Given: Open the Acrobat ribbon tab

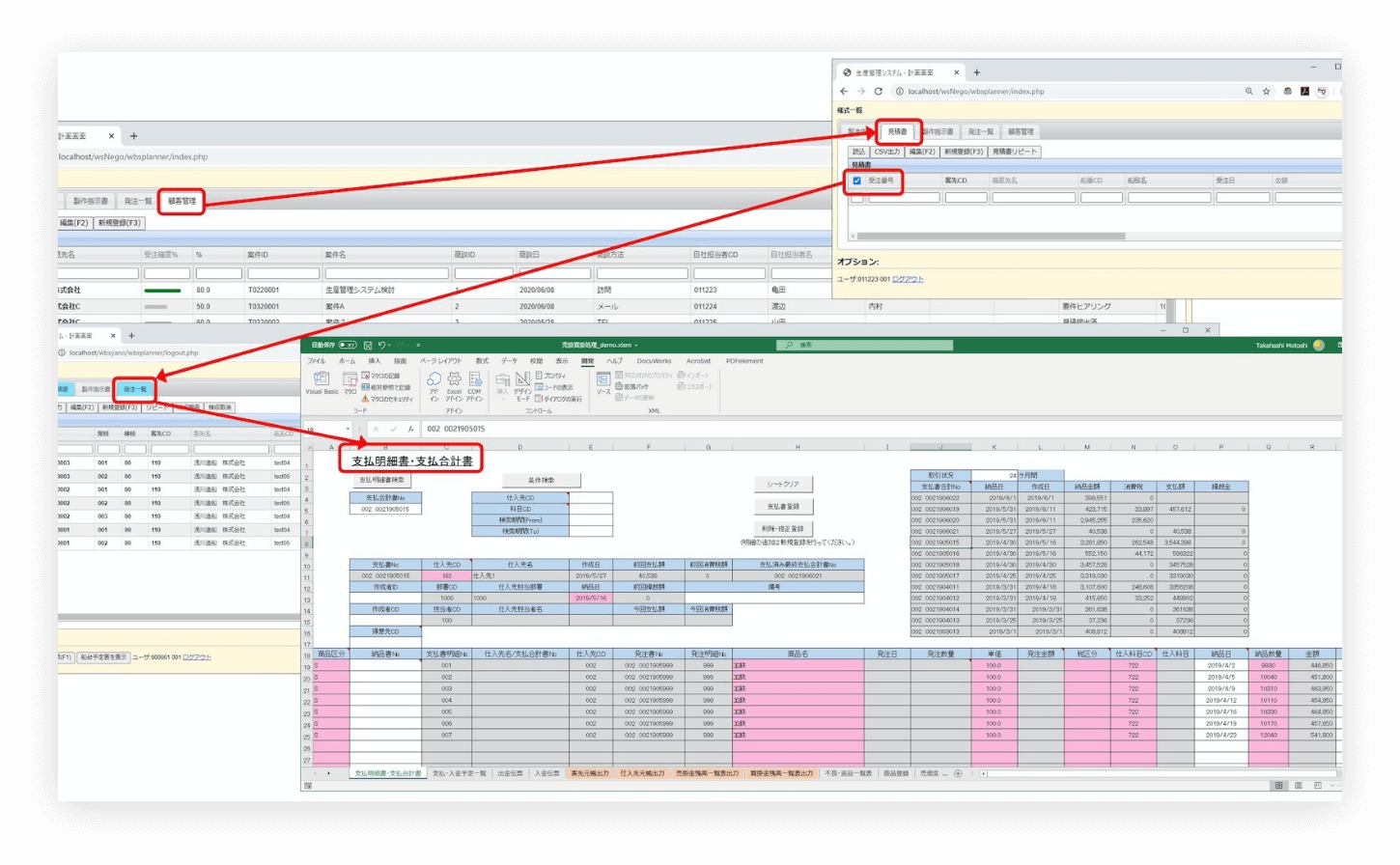Looking at the screenshot, I should [x=698, y=361].
